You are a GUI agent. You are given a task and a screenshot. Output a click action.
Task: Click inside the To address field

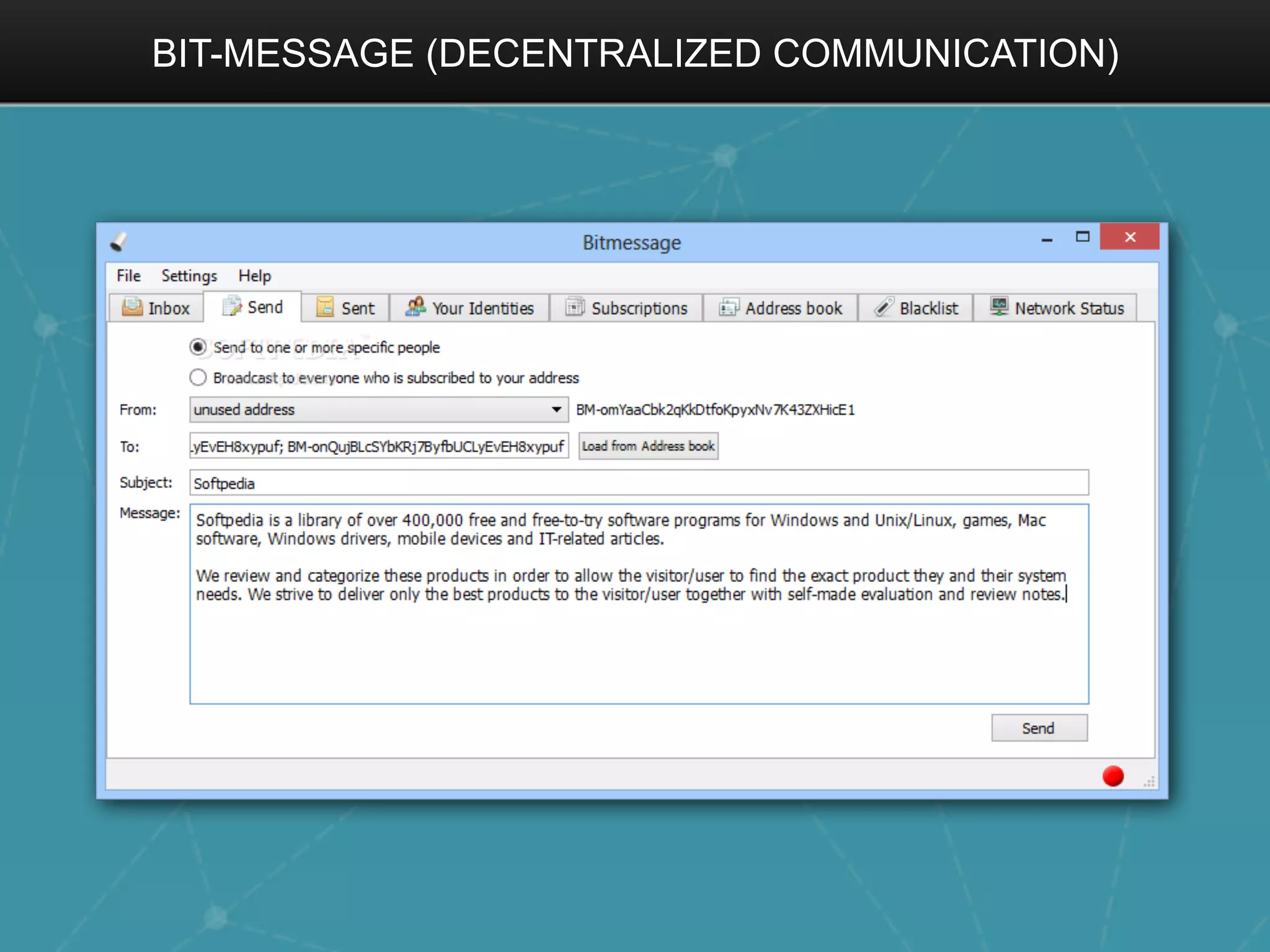(x=379, y=446)
